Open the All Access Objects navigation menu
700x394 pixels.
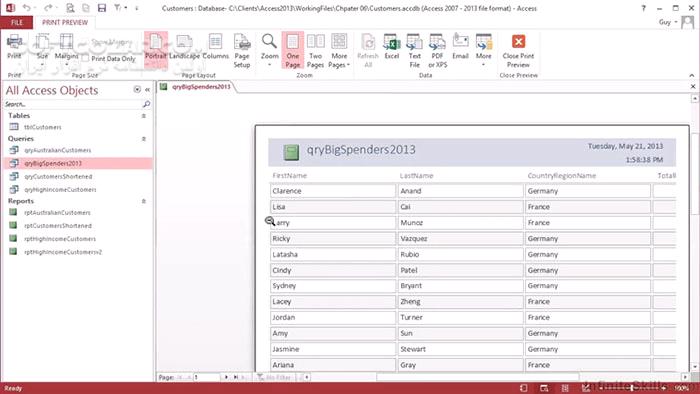click(137, 90)
